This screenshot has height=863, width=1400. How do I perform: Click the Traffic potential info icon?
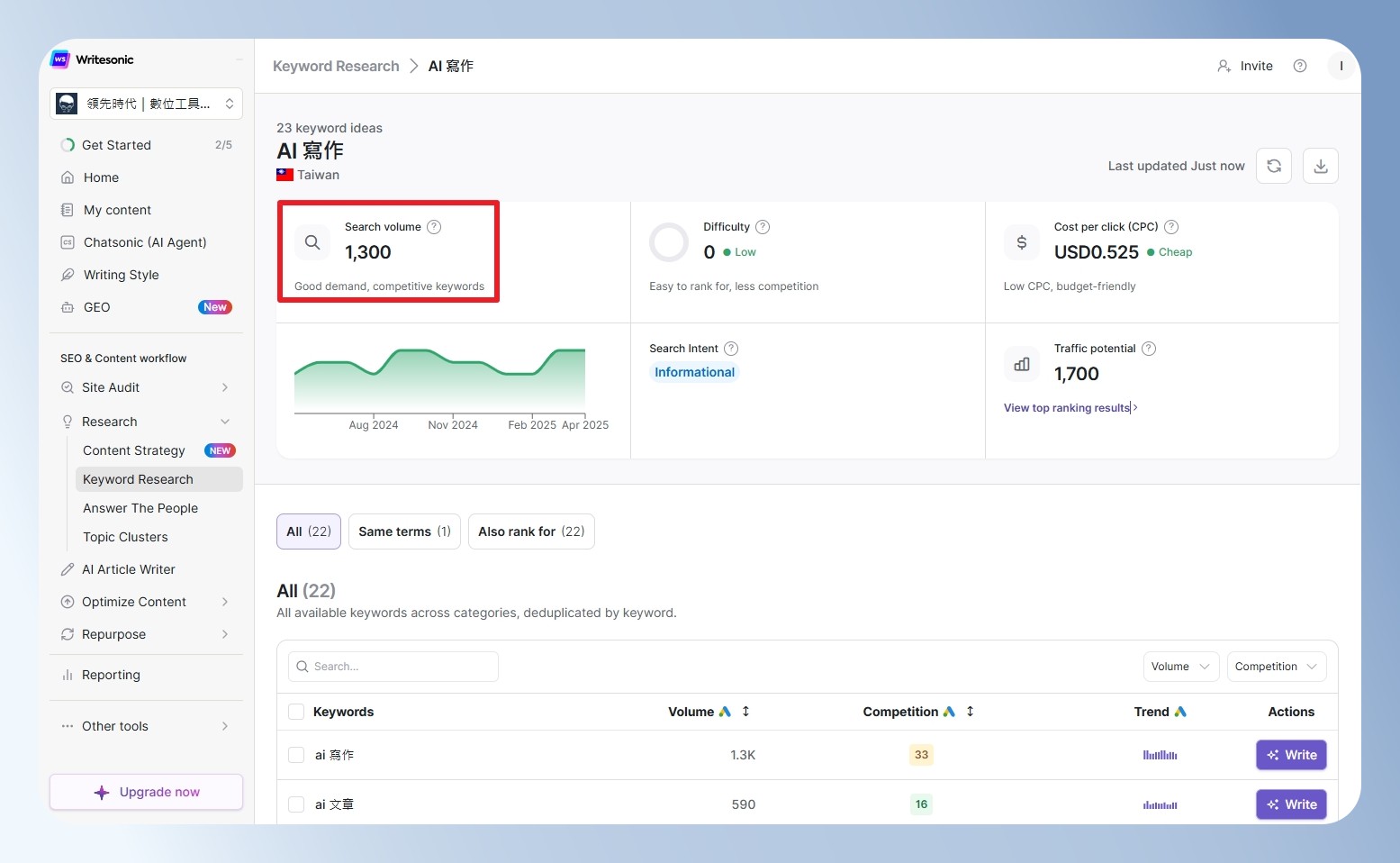pos(1149,349)
